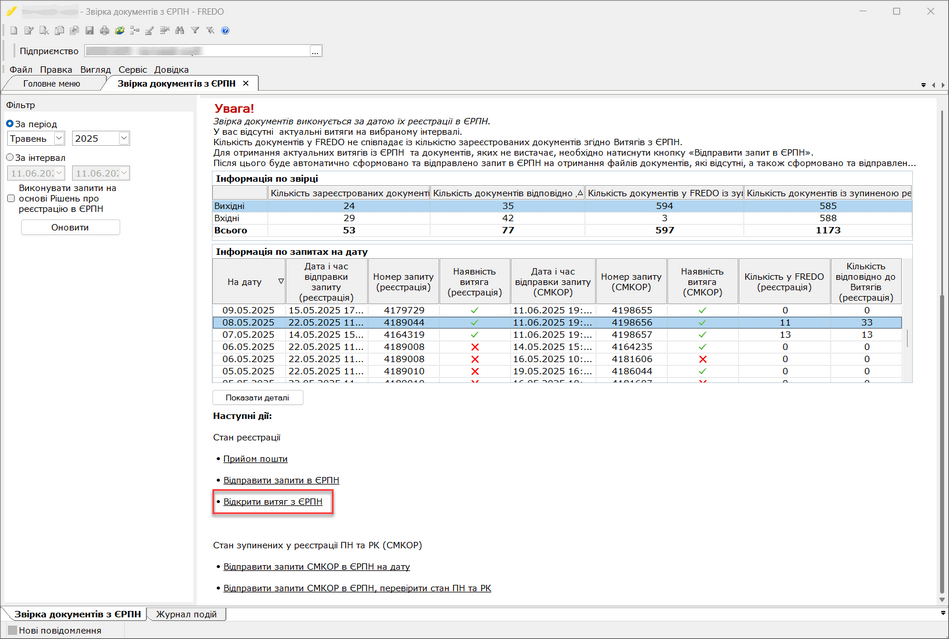Close the Звірка документів з ЄРПН tab
The height and width of the screenshot is (639, 949).
246,84
